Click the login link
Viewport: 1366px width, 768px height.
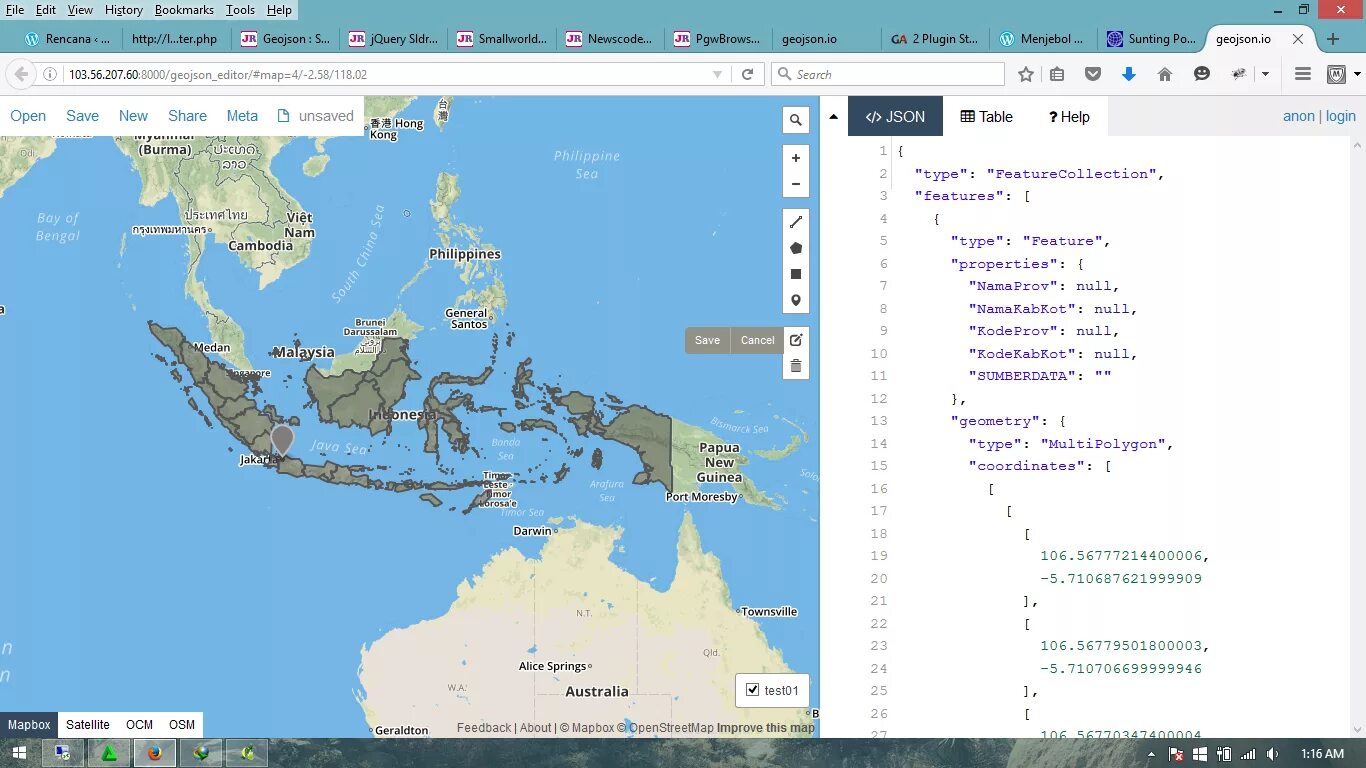[x=1340, y=116]
